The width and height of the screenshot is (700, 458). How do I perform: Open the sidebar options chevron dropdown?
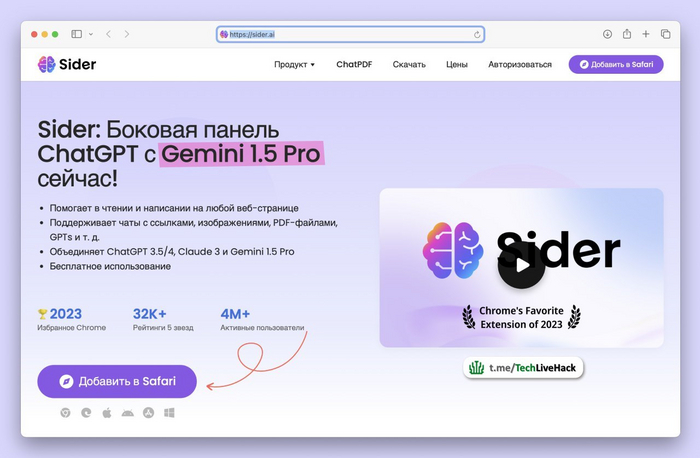tap(91, 34)
